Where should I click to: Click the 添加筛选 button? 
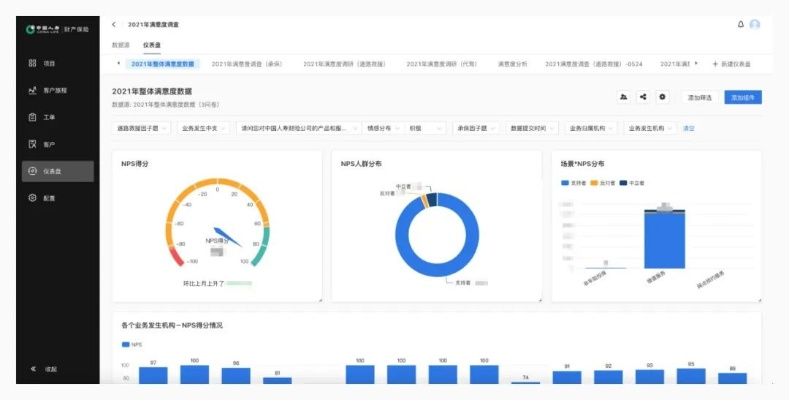(700, 97)
